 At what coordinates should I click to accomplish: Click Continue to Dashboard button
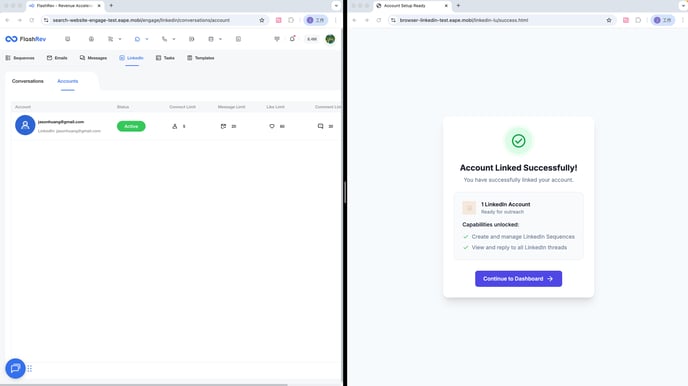tap(518, 279)
